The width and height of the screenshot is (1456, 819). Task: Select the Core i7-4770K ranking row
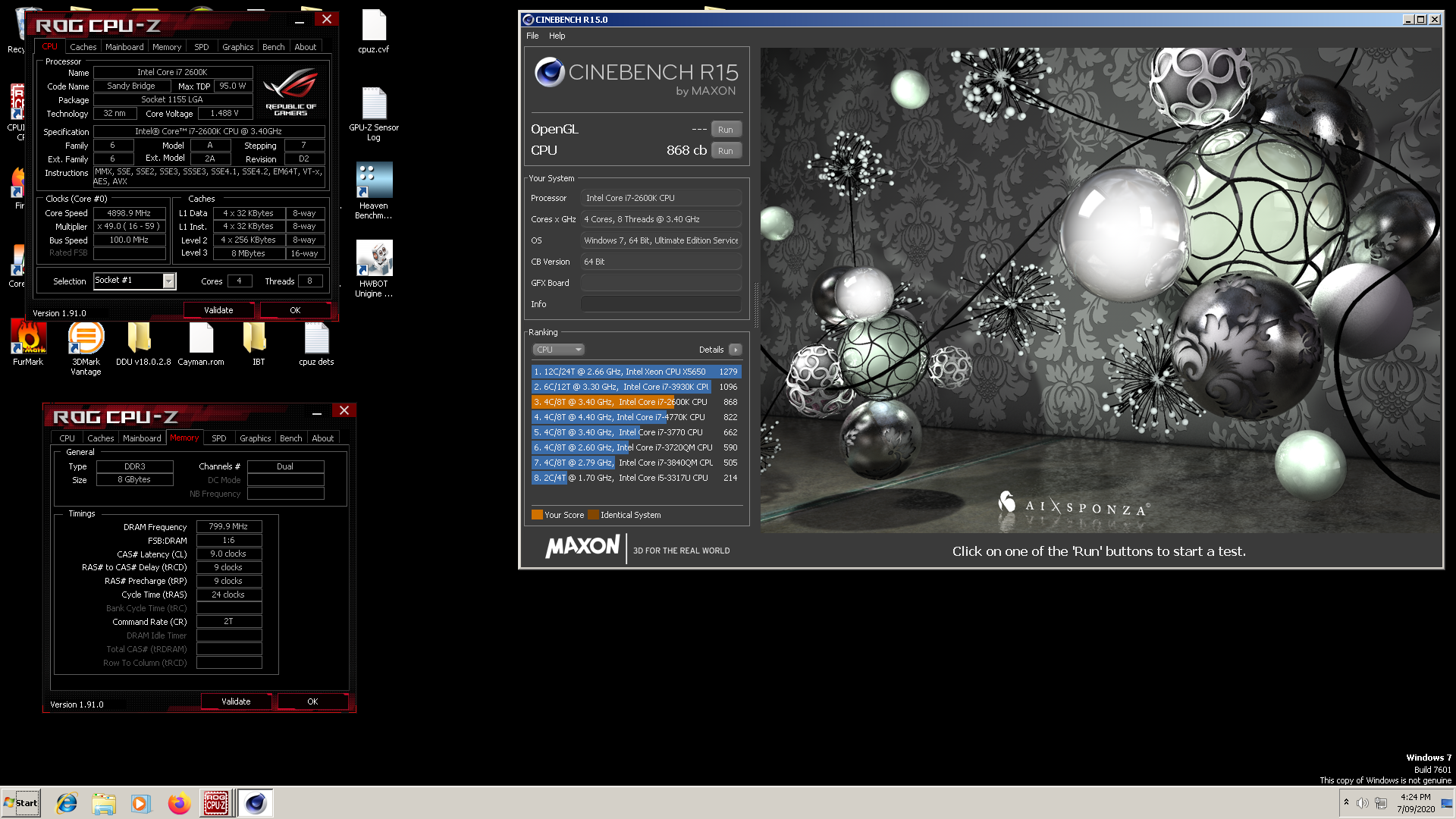click(635, 417)
